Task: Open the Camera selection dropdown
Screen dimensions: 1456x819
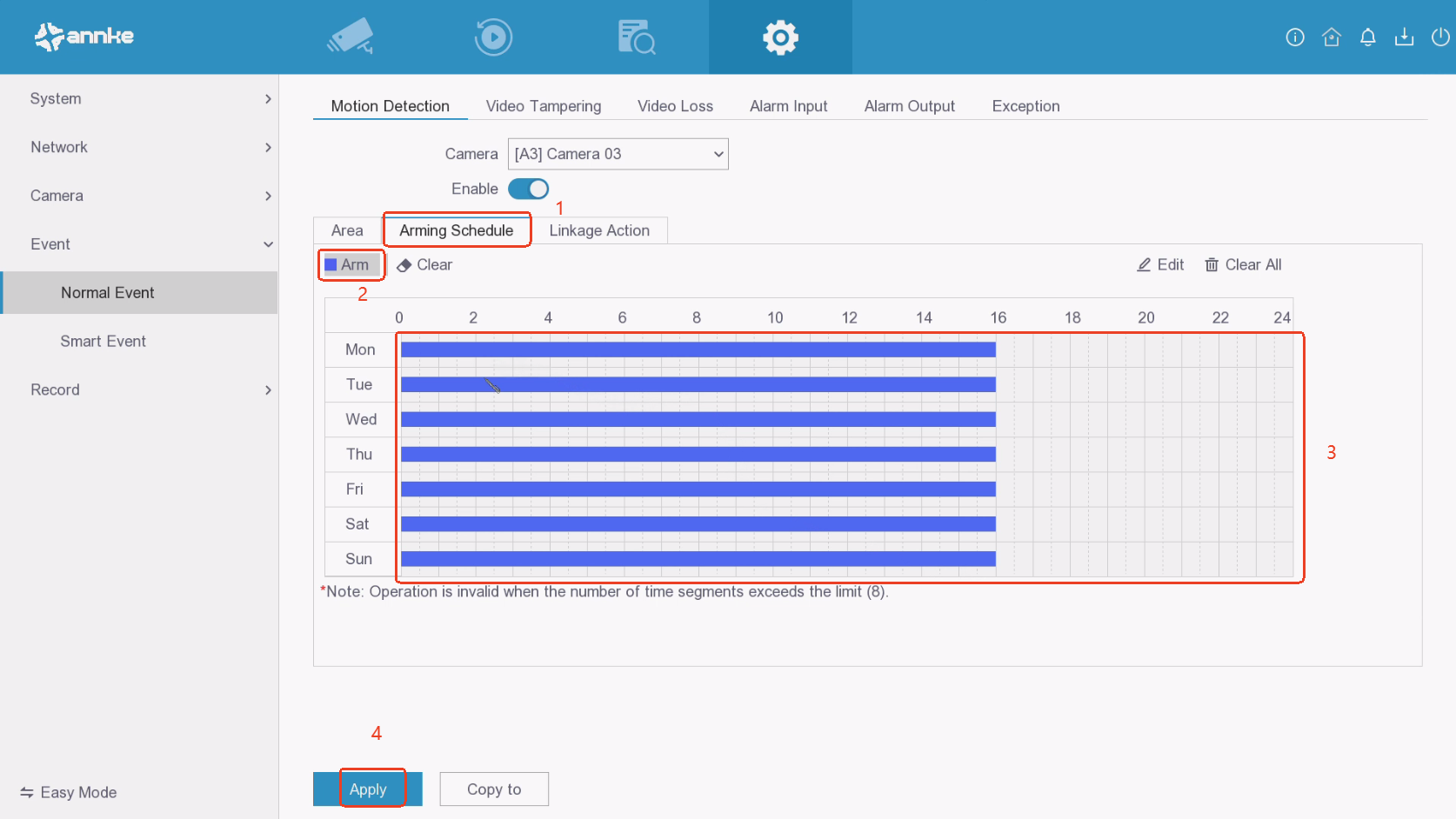Action: point(618,154)
